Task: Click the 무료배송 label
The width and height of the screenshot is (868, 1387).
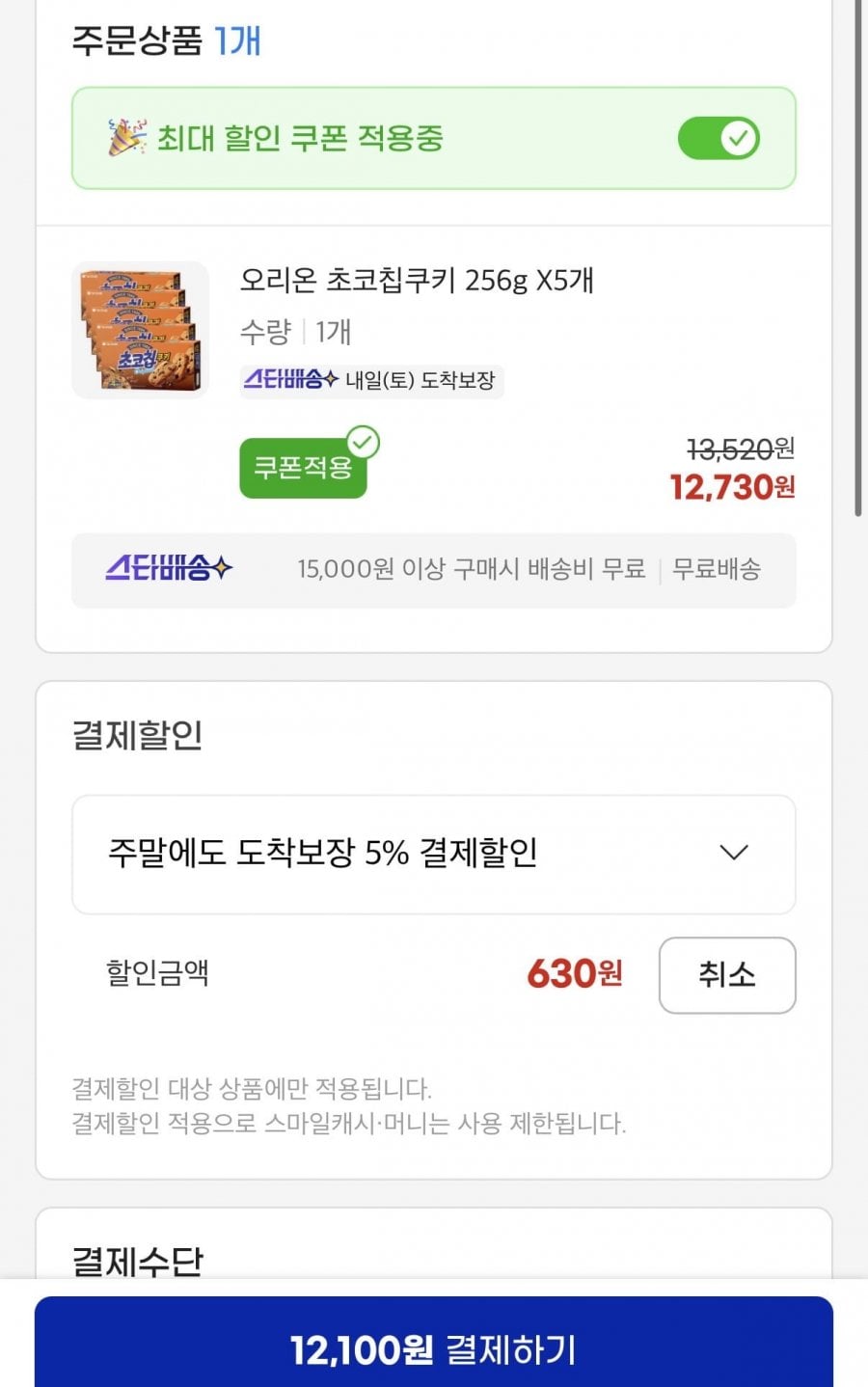Action: pos(717,569)
